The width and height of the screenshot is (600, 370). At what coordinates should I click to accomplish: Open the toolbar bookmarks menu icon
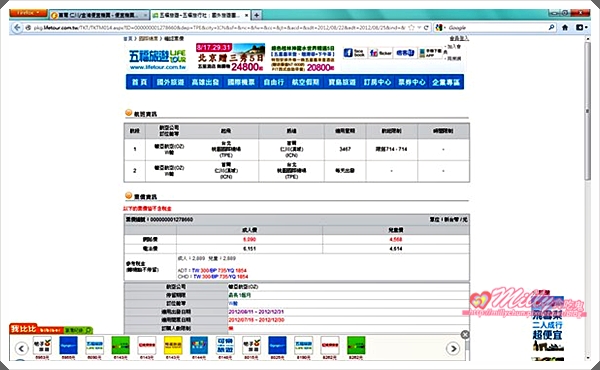coord(581,28)
